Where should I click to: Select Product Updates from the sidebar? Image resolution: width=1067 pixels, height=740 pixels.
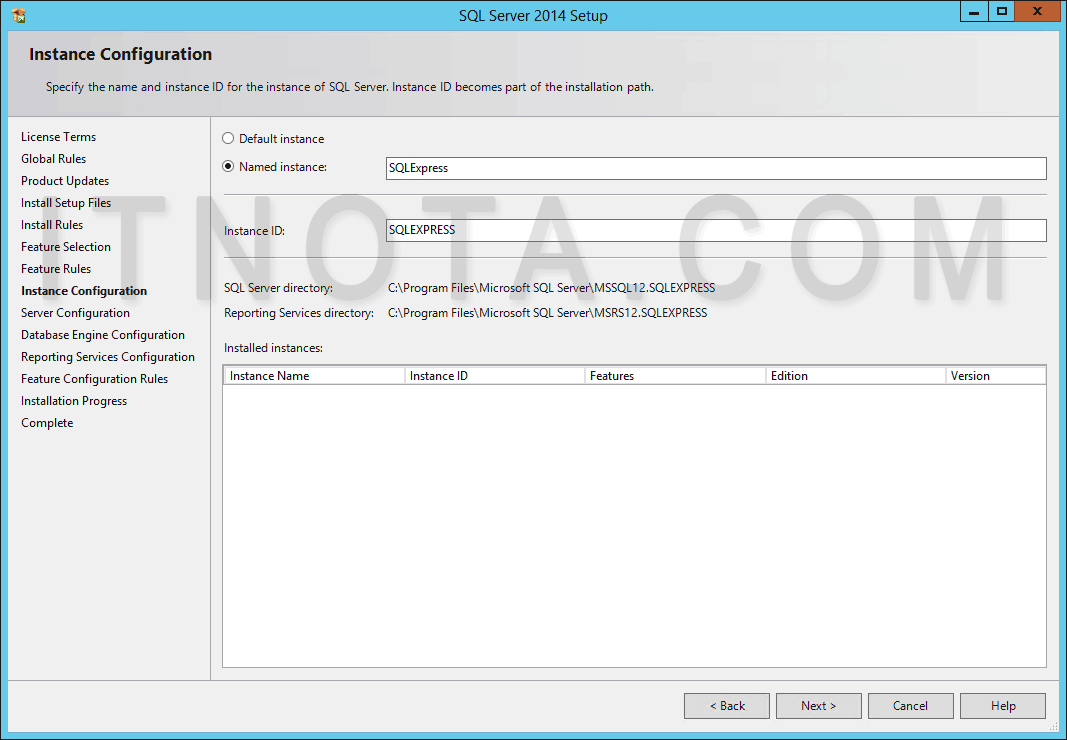[x=64, y=180]
